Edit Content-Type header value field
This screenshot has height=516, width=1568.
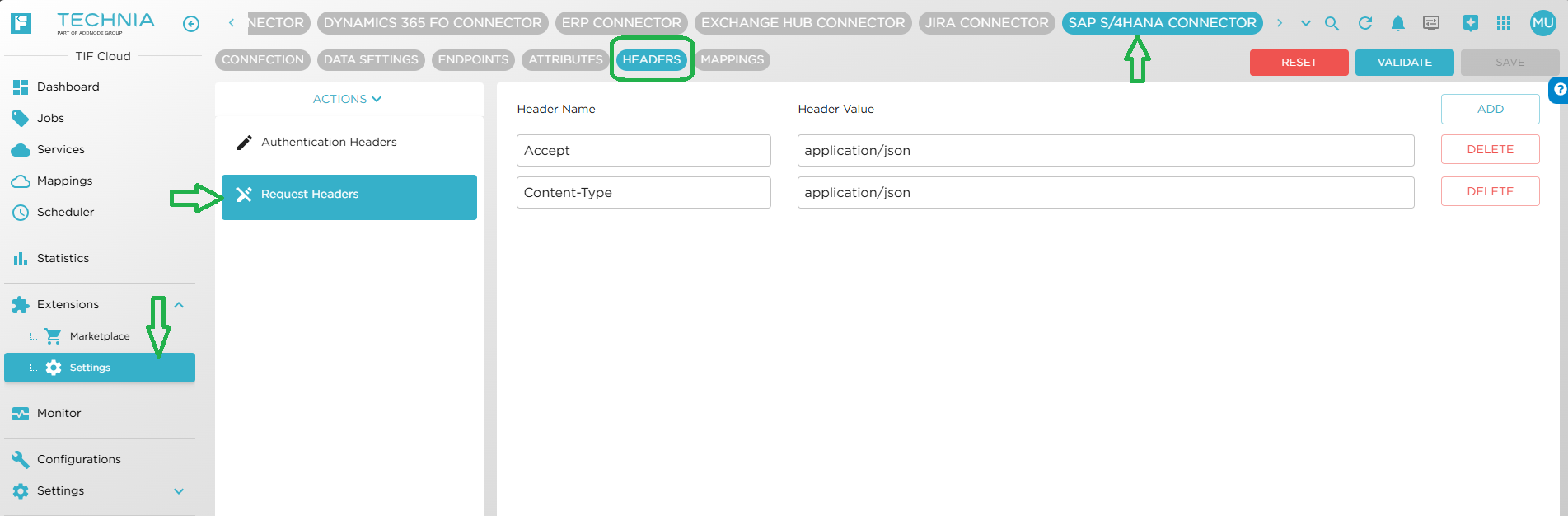pos(1106,192)
